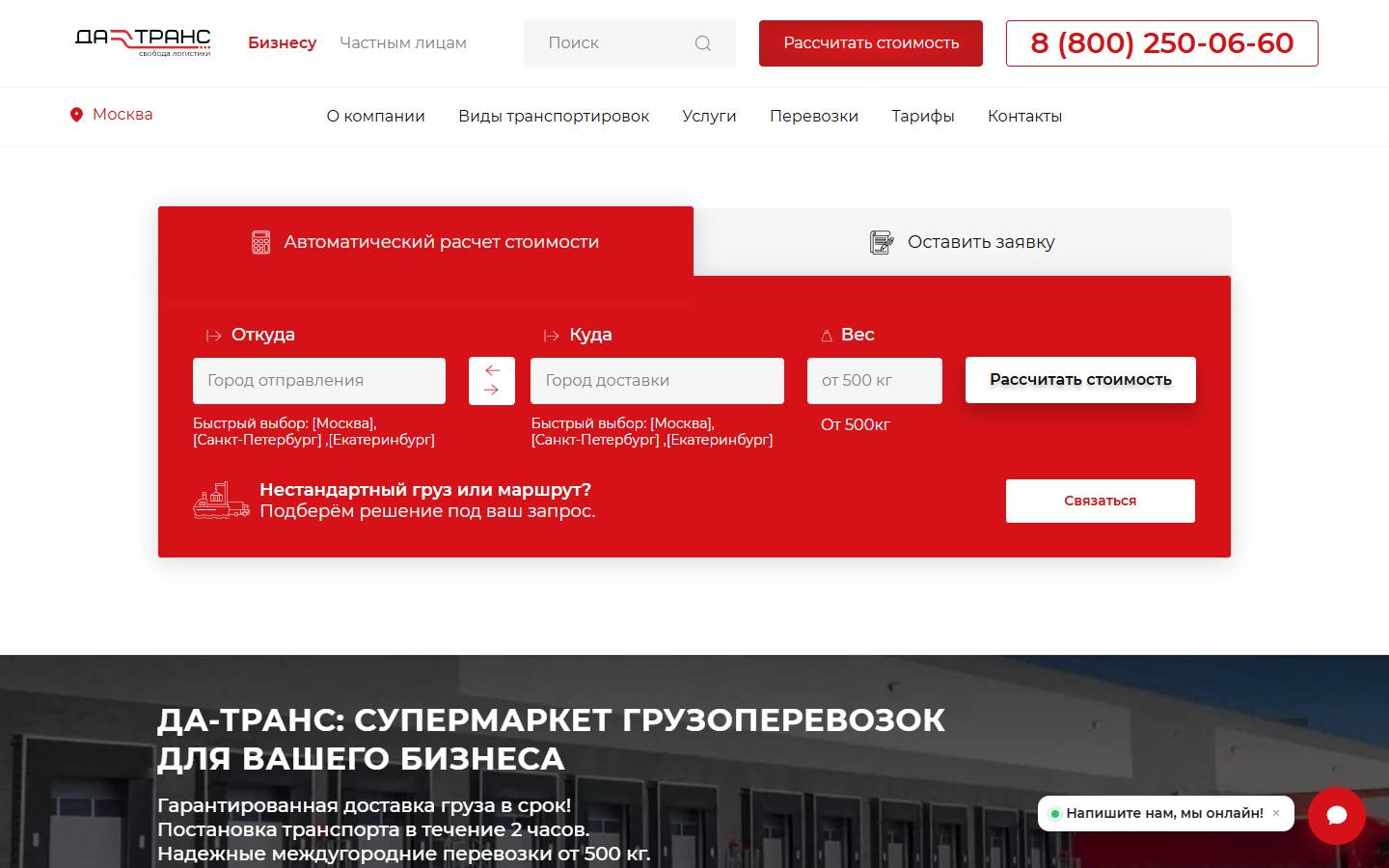
Task: Open the 'Контакты' menu item
Action: point(1024,116)
